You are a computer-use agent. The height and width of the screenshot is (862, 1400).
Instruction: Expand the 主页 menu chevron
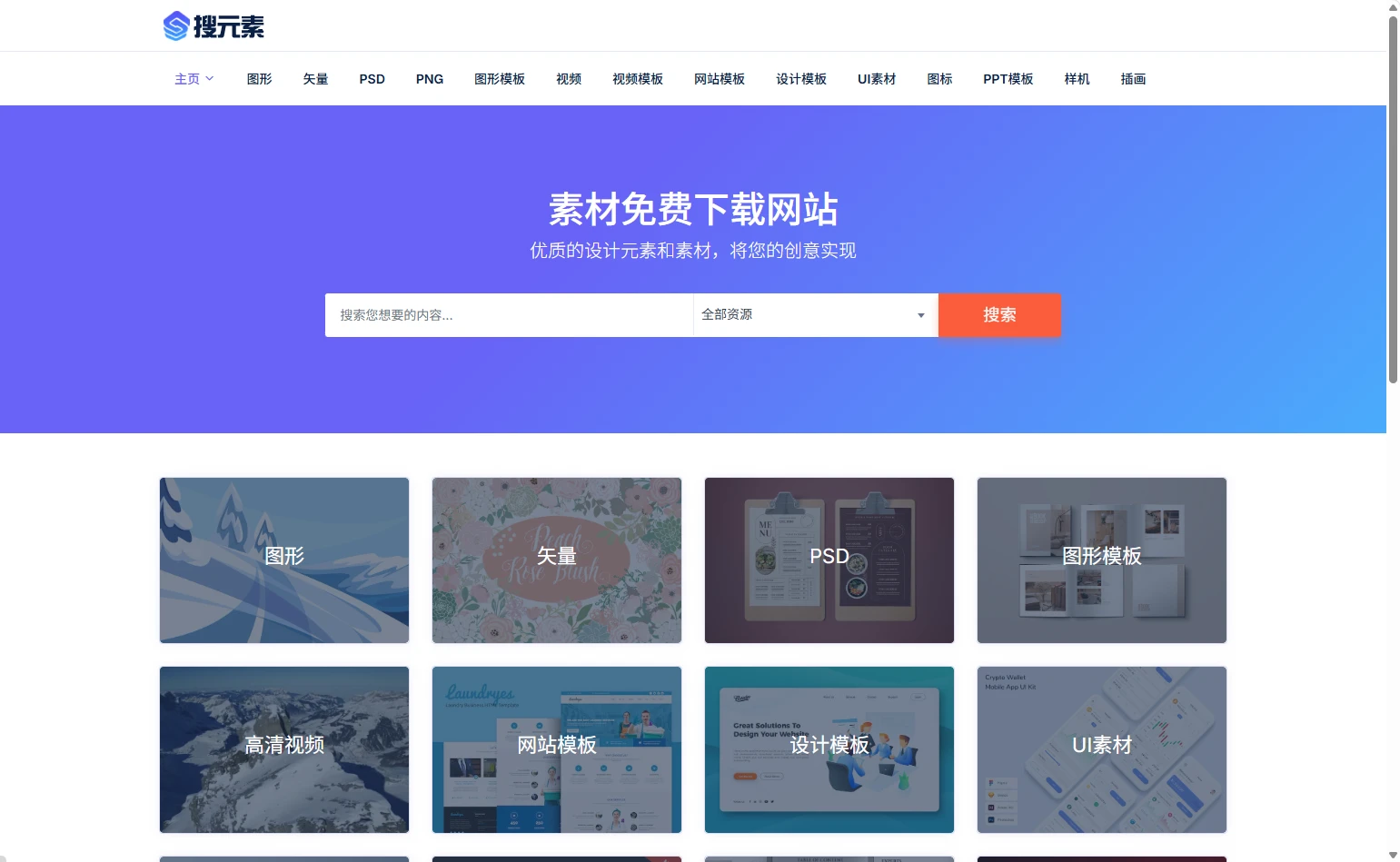(210, 79)
